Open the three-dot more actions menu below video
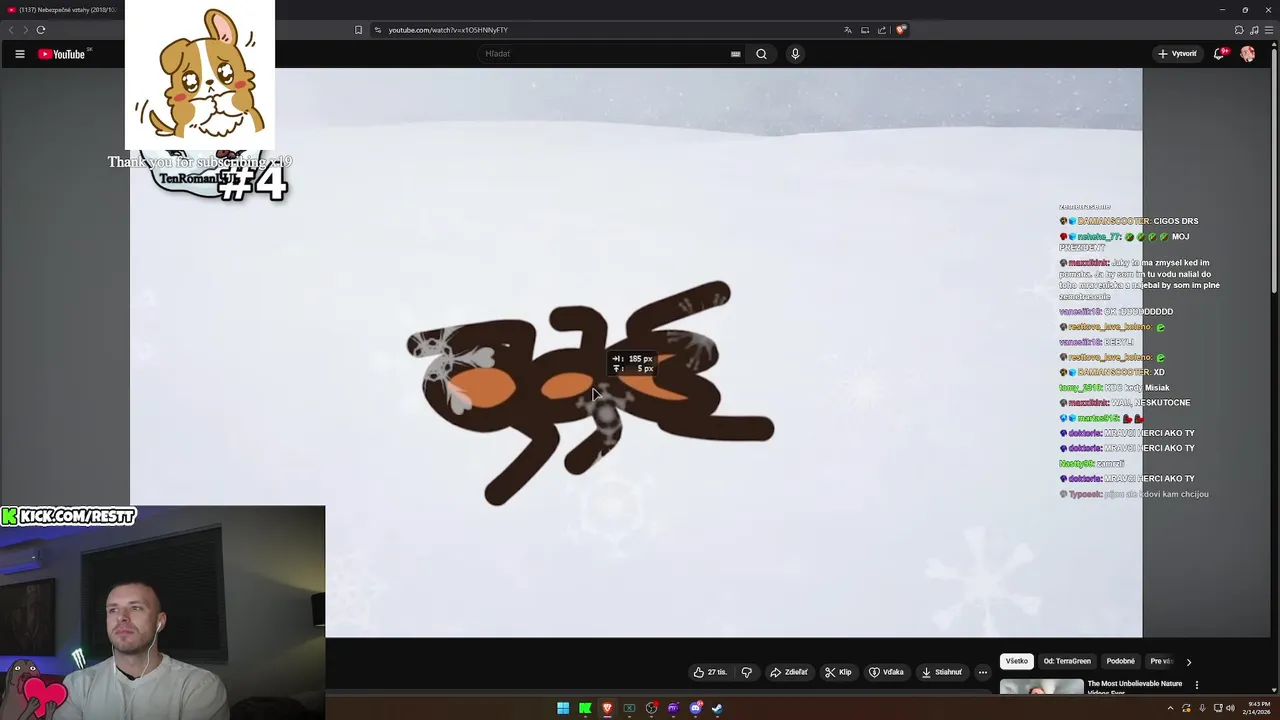 [982, 672]
